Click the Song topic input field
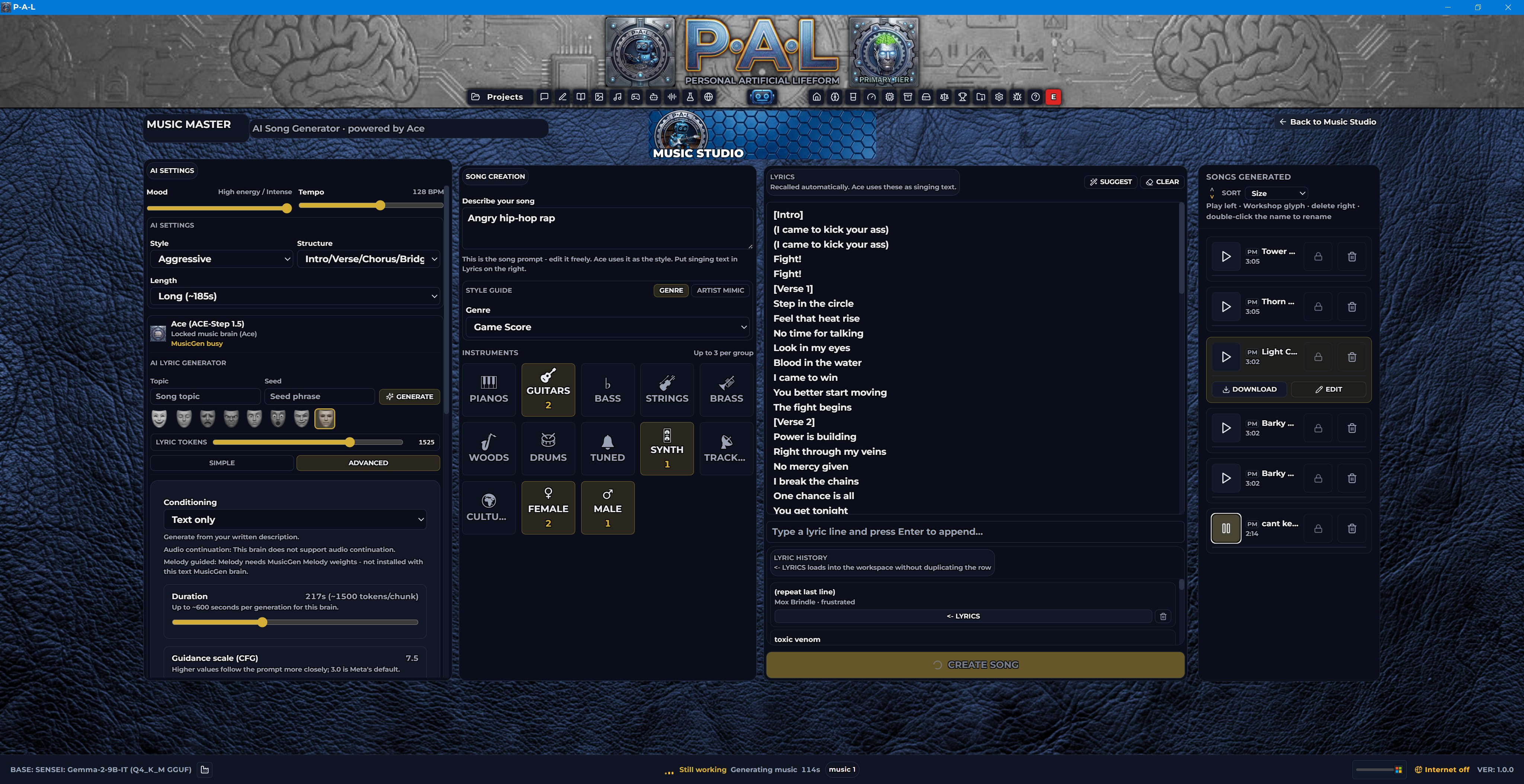Viewport: 1524px width, 784px height. click(x=205, y=397)
